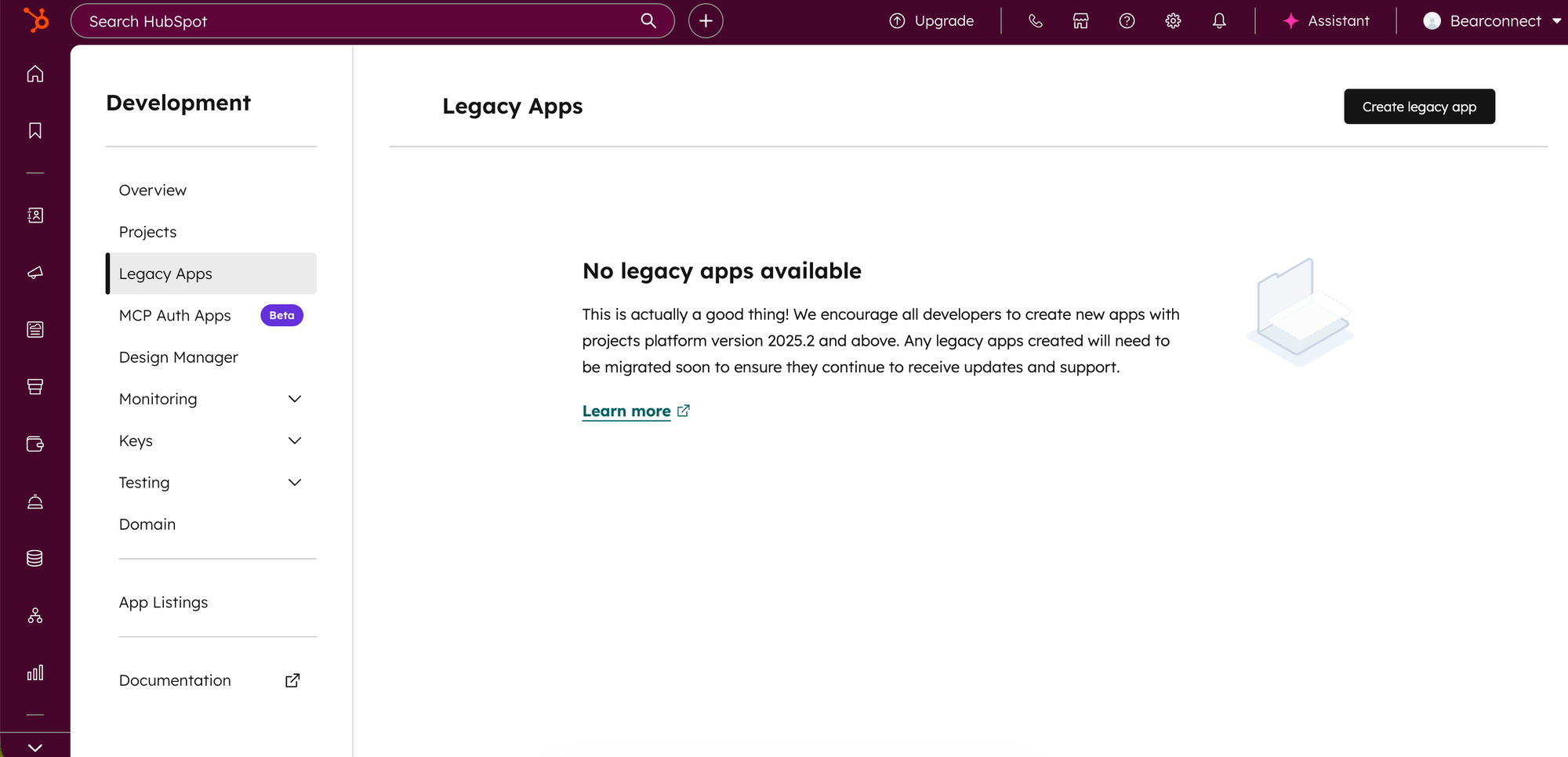Image resolution: width=1568 pixels, height=757 pixels.
Task: Follow the Learn more link
Action: click(626, 411)
